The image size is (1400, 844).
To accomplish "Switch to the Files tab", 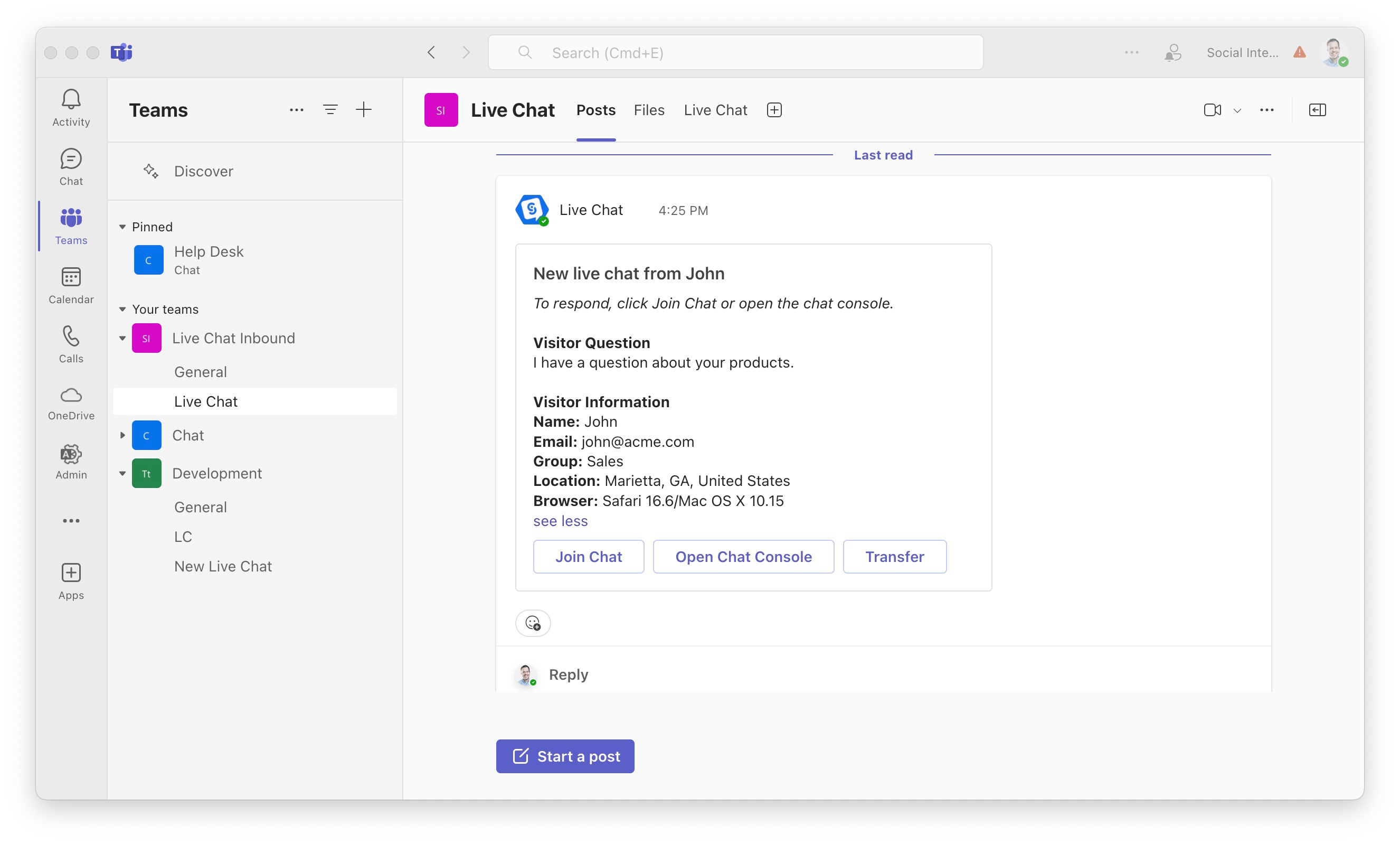I will coord(649,110).
